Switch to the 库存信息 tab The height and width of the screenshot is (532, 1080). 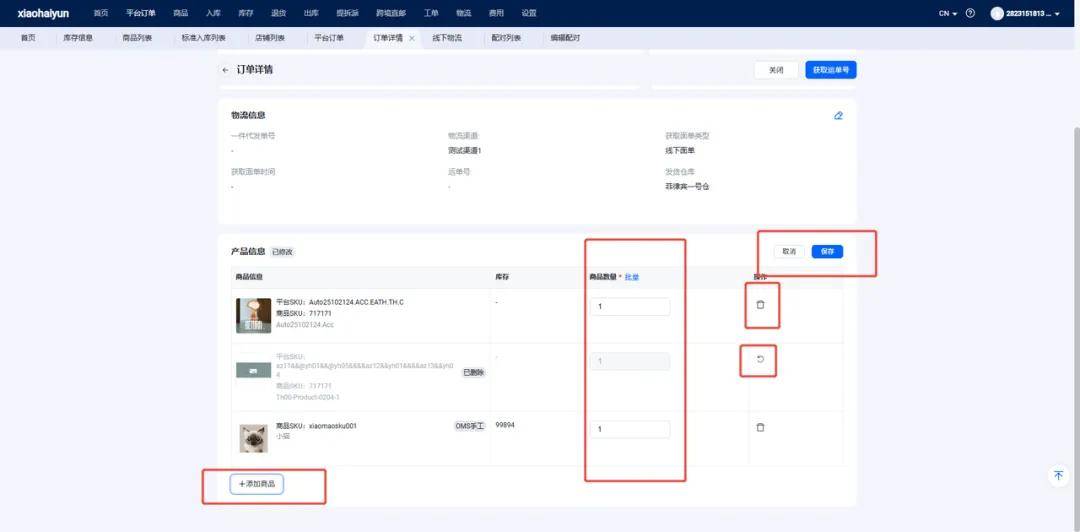[78, 39]
